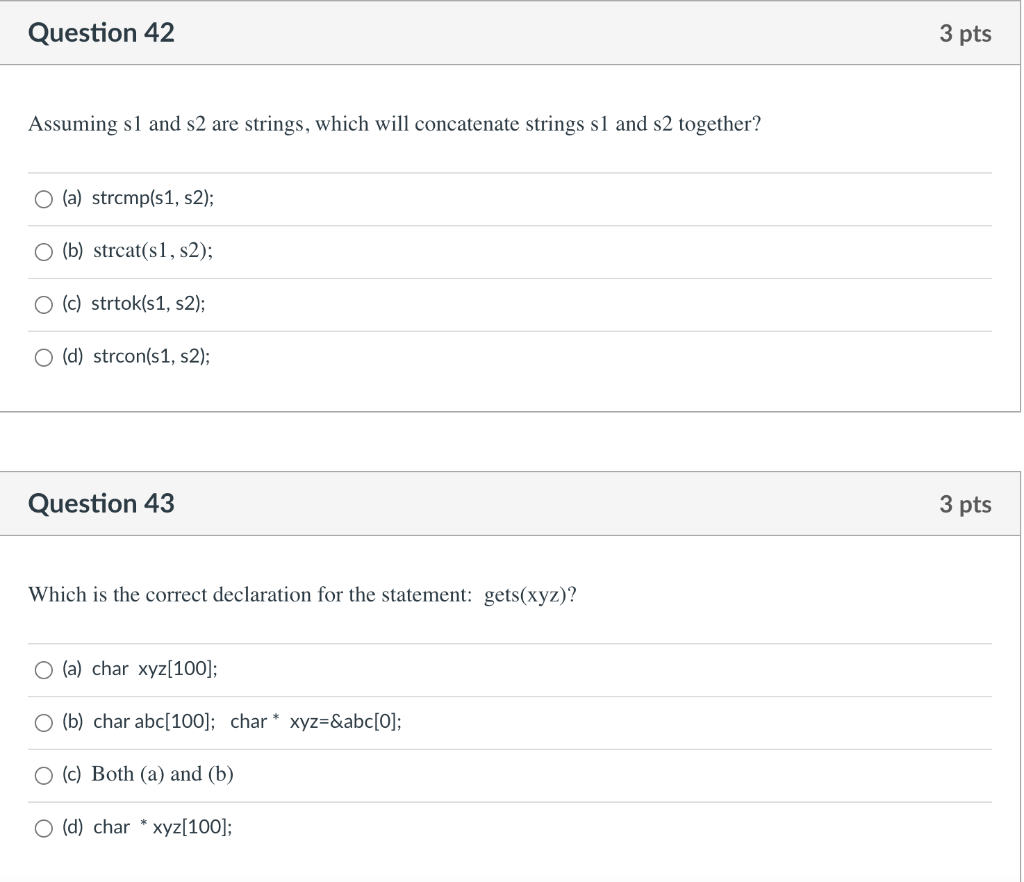1024x882 pixels.
Task: Click the concatenate strings question text
Action: coord(394,124)
